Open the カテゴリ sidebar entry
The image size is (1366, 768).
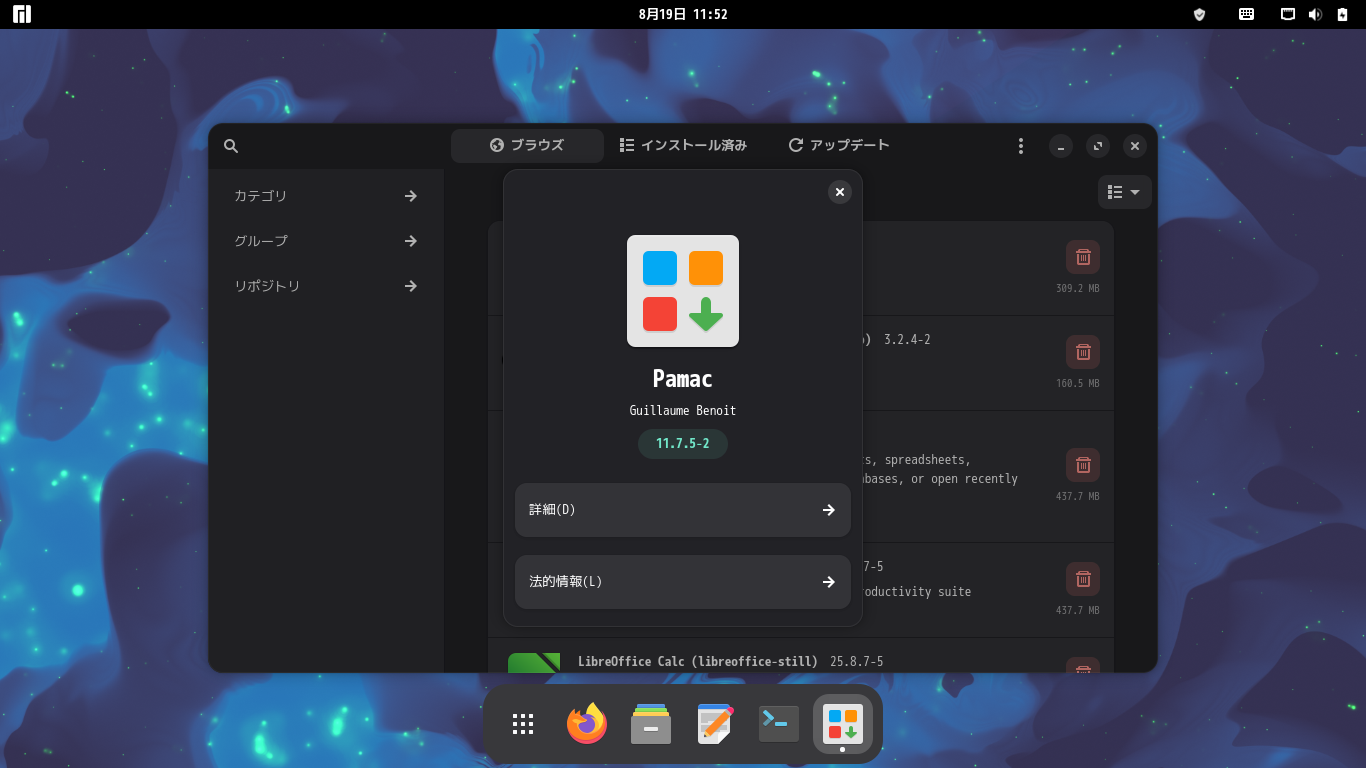(326, 196)
